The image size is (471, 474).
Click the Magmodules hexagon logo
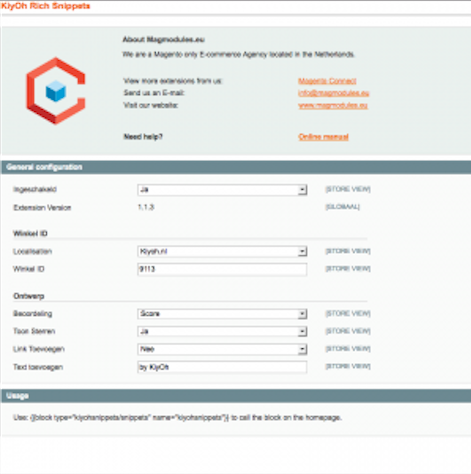point(56,91)
